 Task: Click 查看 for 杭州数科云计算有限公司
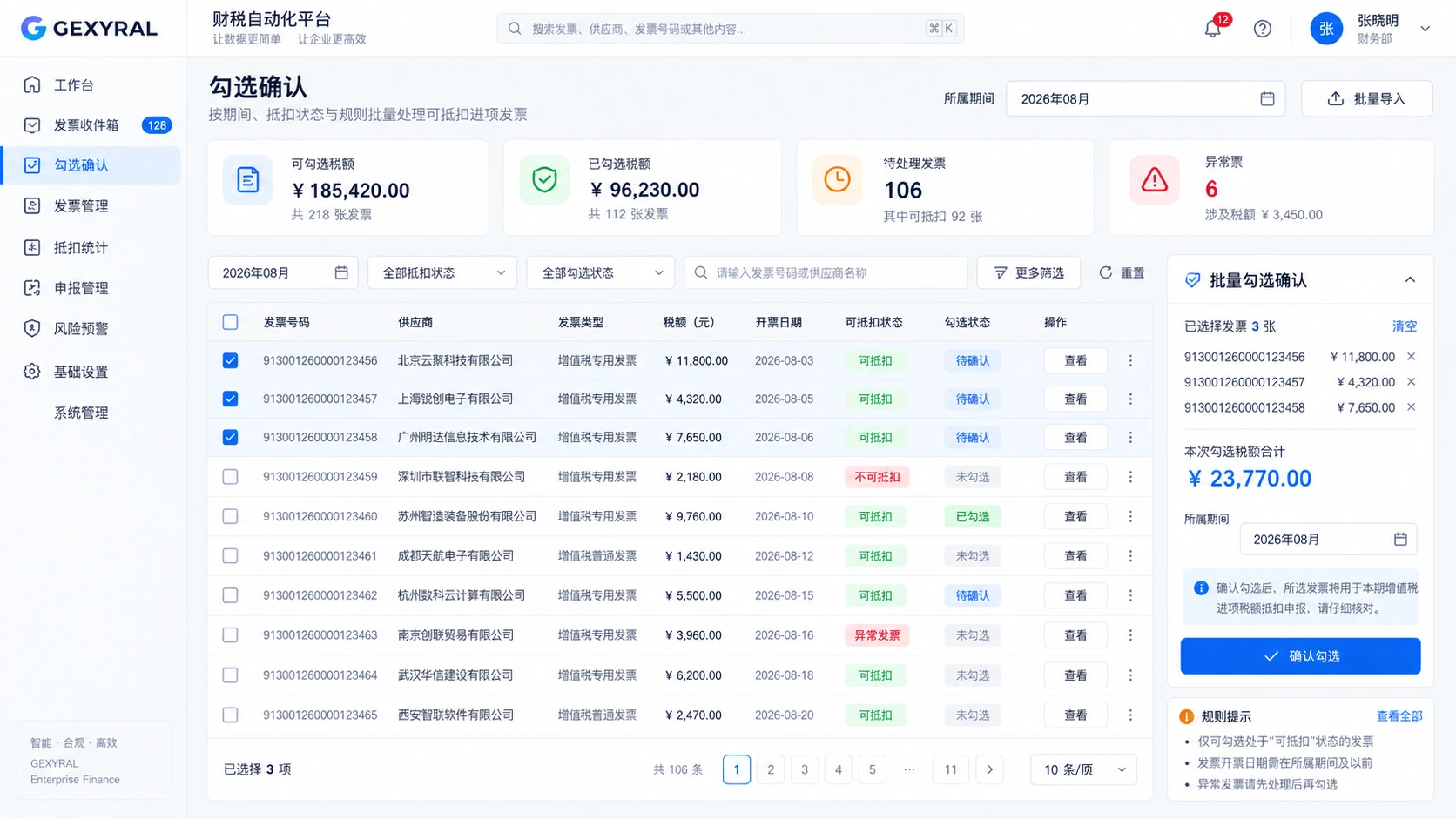[1075, 595]
